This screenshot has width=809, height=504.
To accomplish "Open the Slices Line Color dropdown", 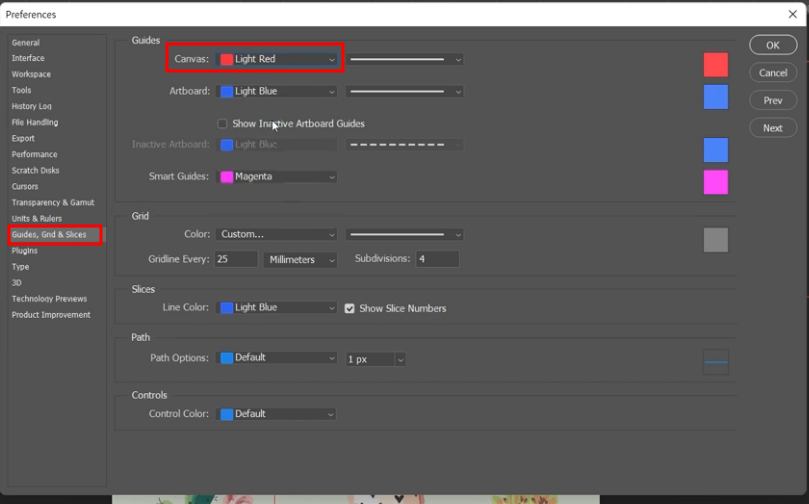I will click(277, 307).
